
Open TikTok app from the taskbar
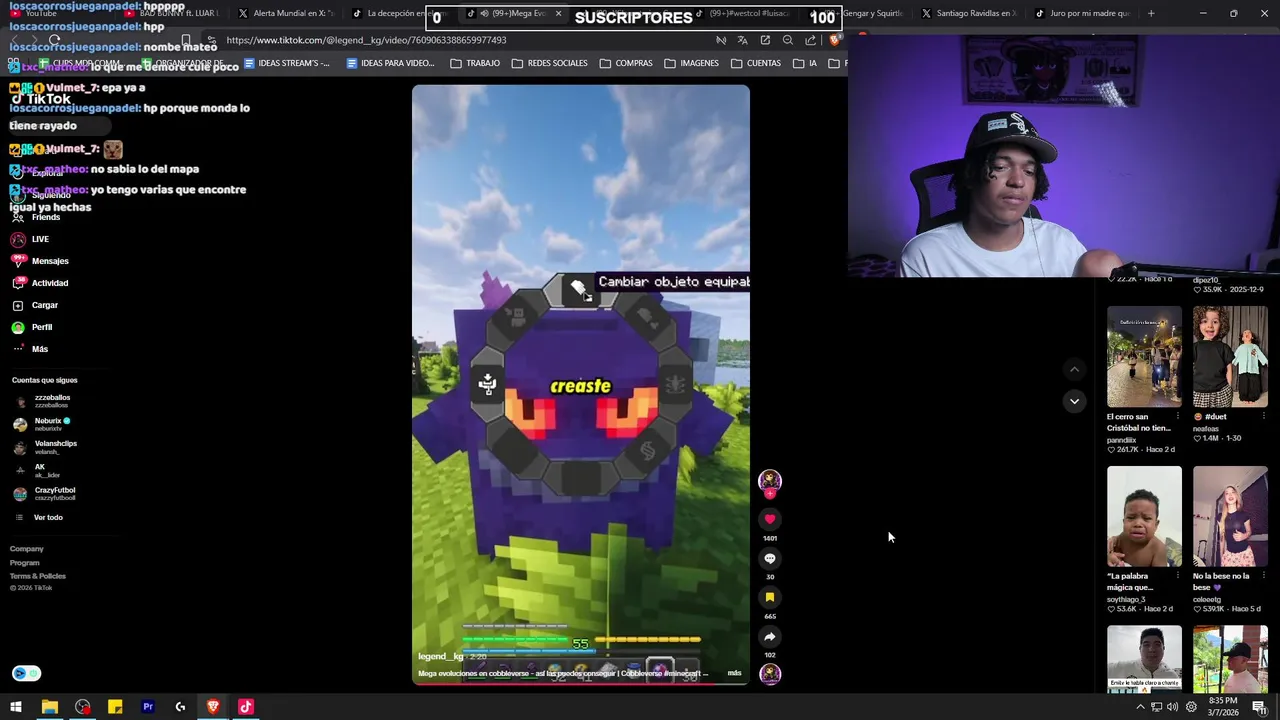coord(246,707)
